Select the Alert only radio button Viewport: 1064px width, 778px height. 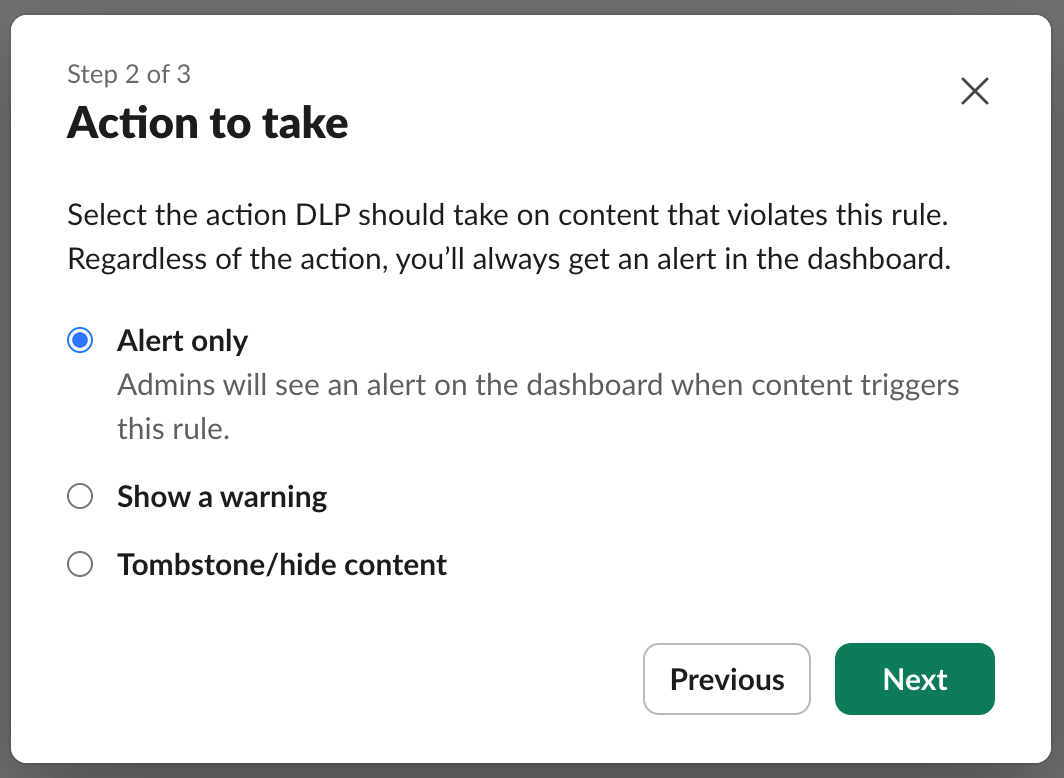(80, 341)
